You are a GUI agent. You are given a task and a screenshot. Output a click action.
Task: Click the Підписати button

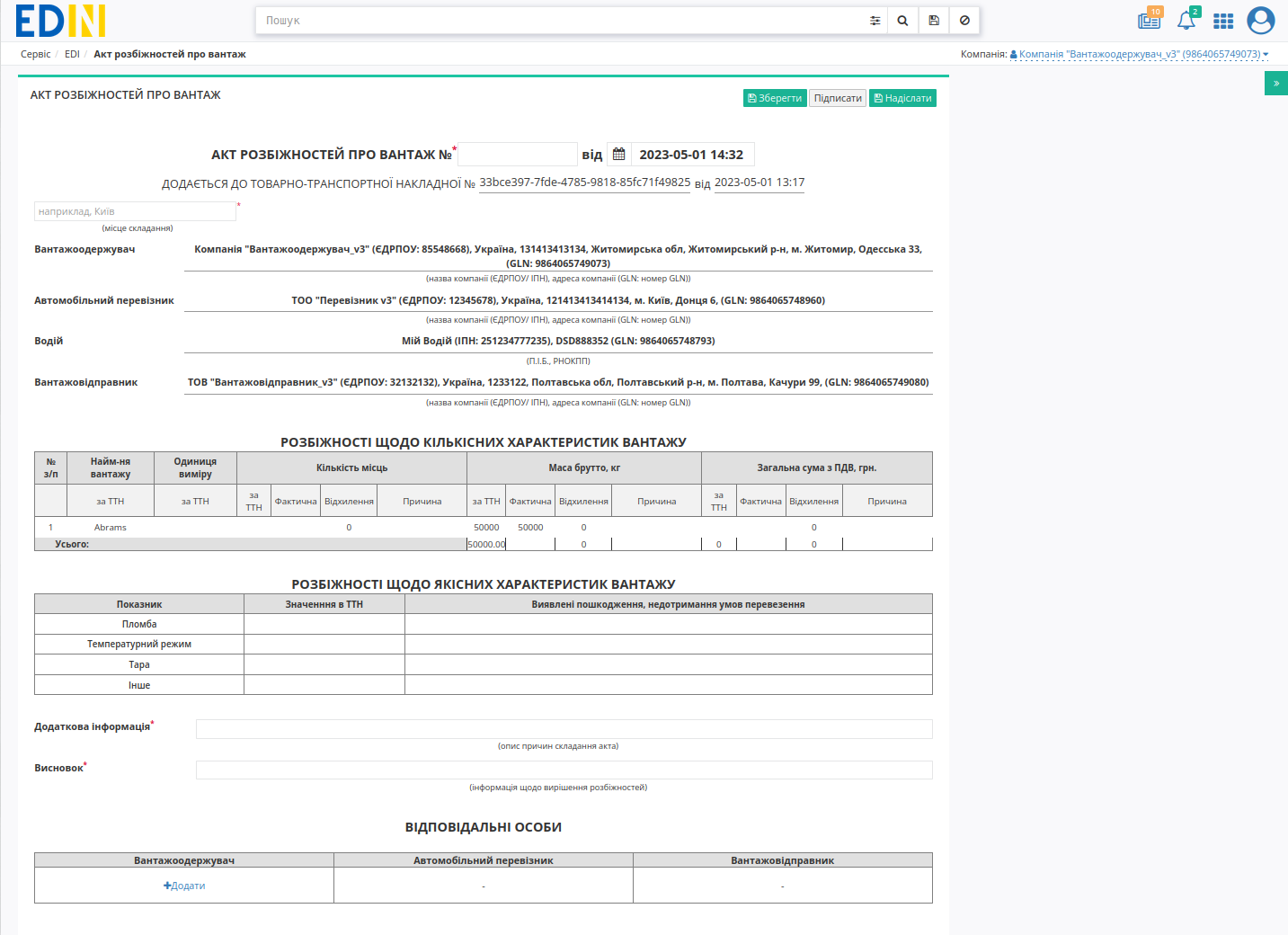pos(838,98)
